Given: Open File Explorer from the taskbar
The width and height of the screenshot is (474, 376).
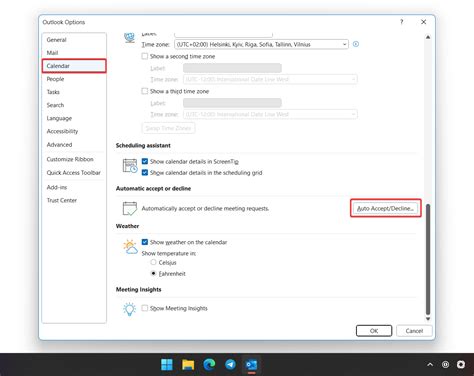Looking at the screenshot, I should click(188, 365).
